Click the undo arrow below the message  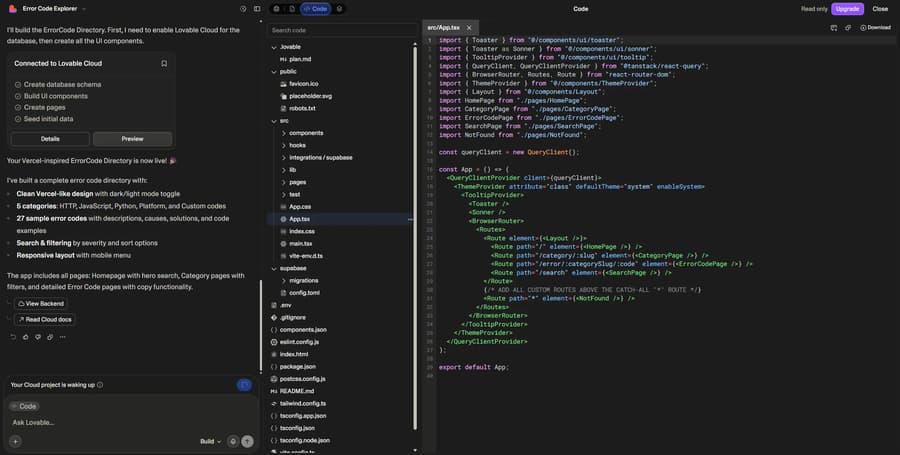pos(13,337)
